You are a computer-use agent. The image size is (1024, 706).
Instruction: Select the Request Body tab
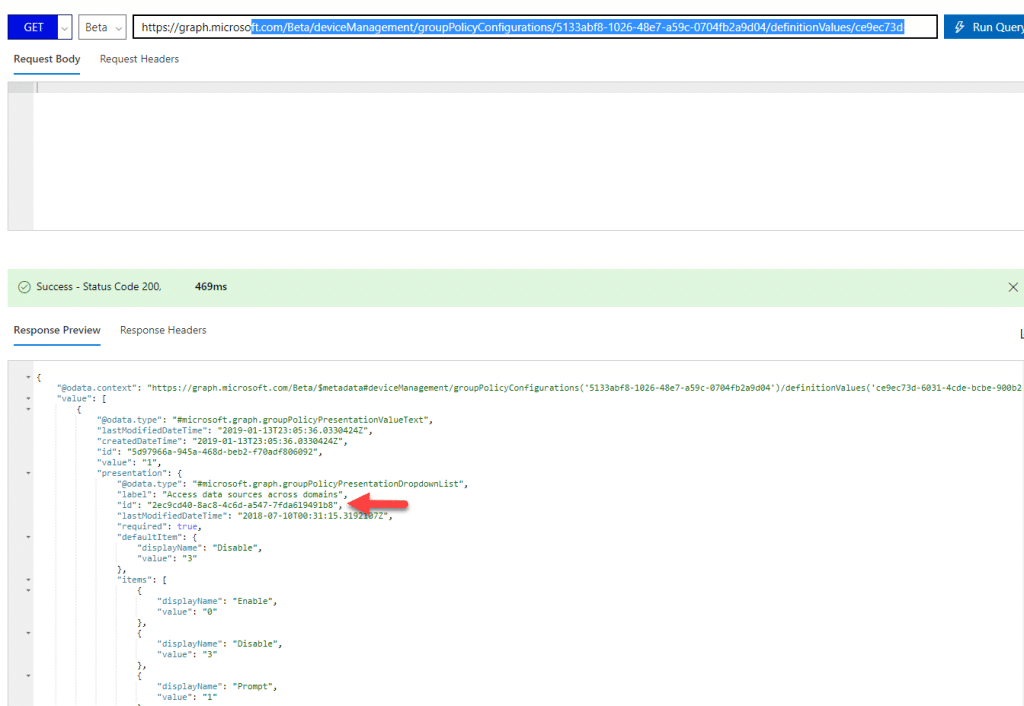46,59
